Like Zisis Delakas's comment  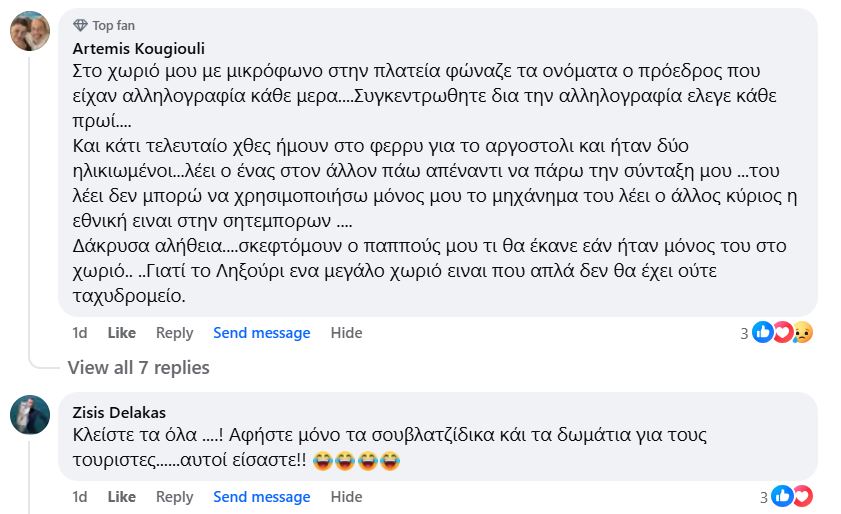point(121,497)
